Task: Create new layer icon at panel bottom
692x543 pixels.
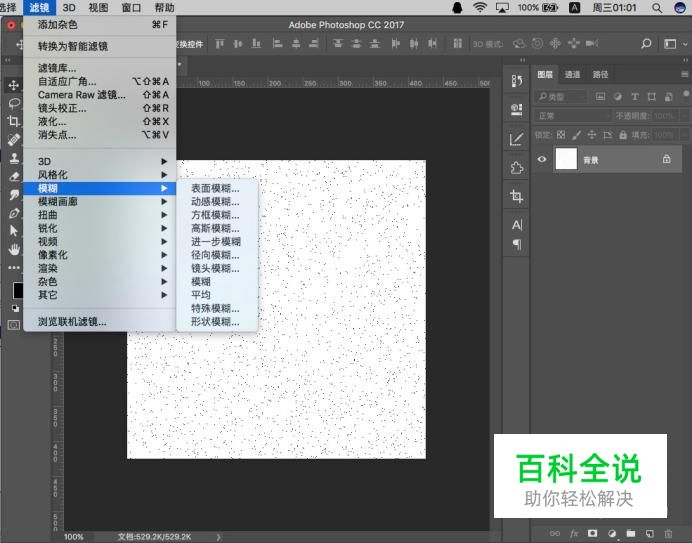Action: click(650, 533)
